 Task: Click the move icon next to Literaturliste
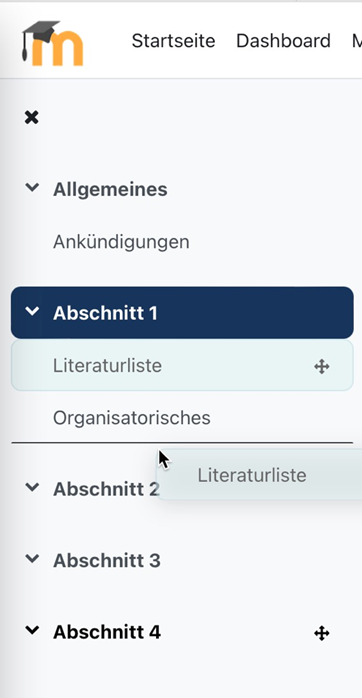(x=321, y=367)
